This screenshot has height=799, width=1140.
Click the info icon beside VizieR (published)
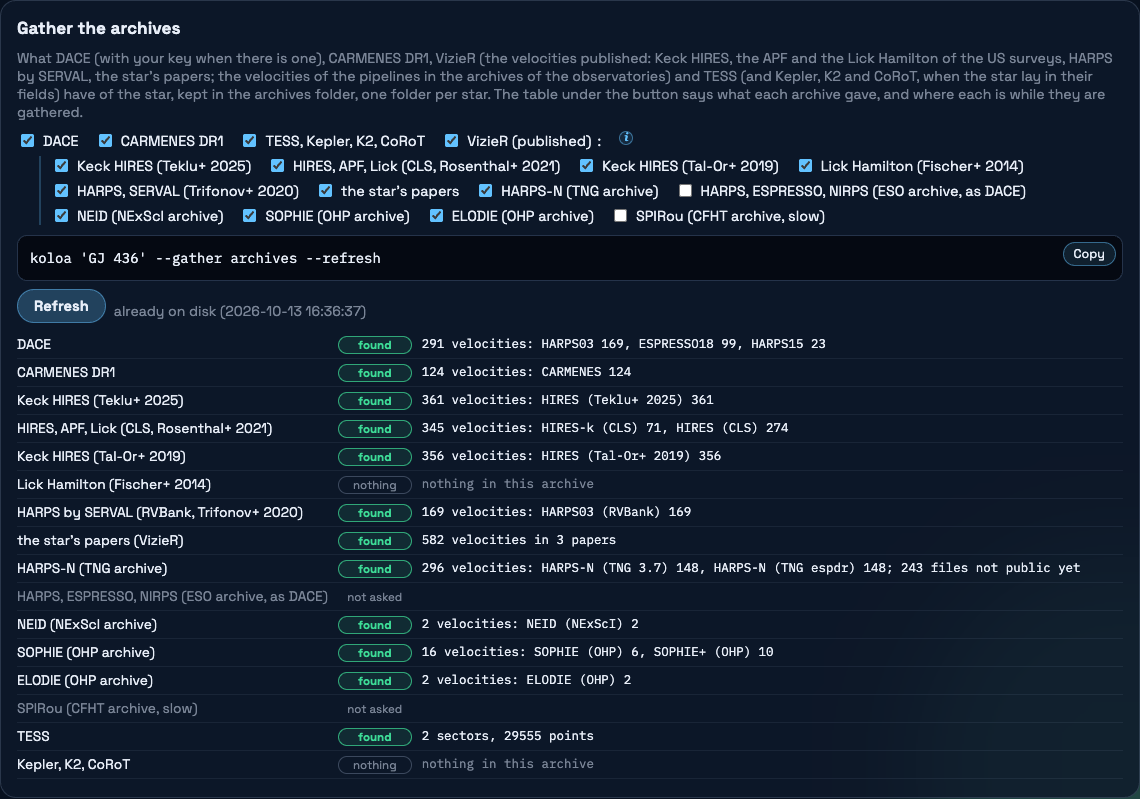(x=625, y=138)
